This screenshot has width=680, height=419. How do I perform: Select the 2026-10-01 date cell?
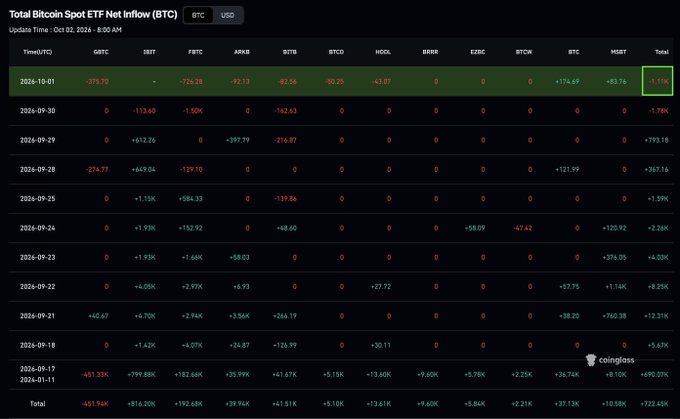point(38,82)
